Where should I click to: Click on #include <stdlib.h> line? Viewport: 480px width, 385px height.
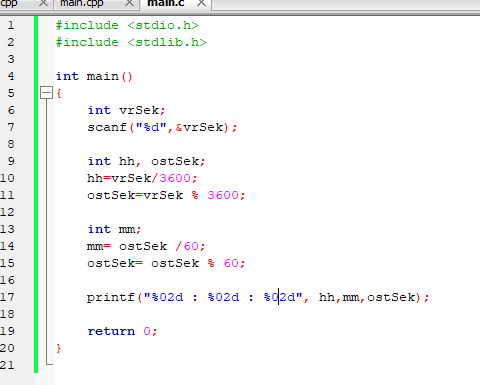pyautogui.click(x=131, y=42)
